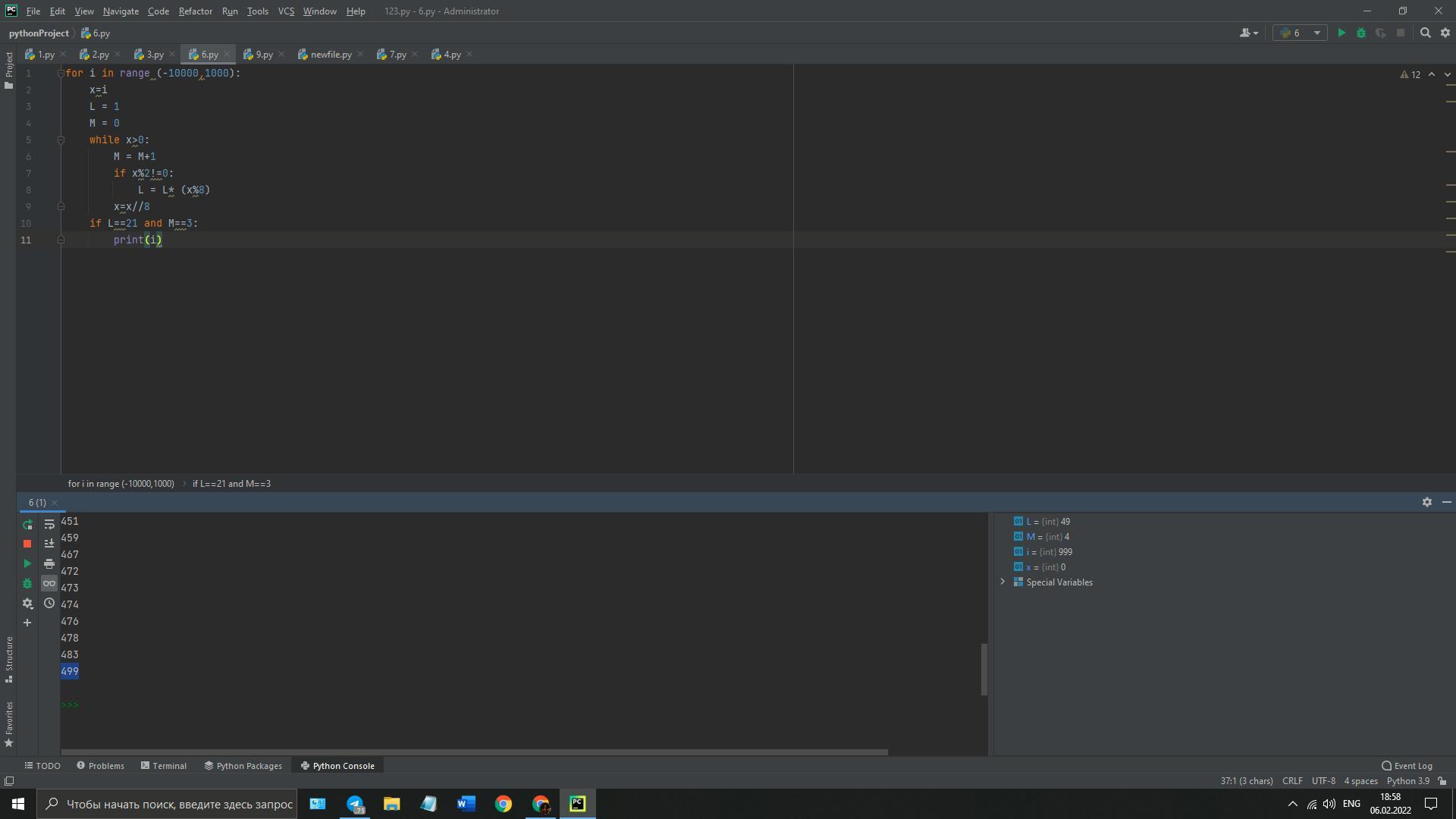This screenshot has width=1456, height=819.
Task: Open console history clock icon
Action: 49,604
